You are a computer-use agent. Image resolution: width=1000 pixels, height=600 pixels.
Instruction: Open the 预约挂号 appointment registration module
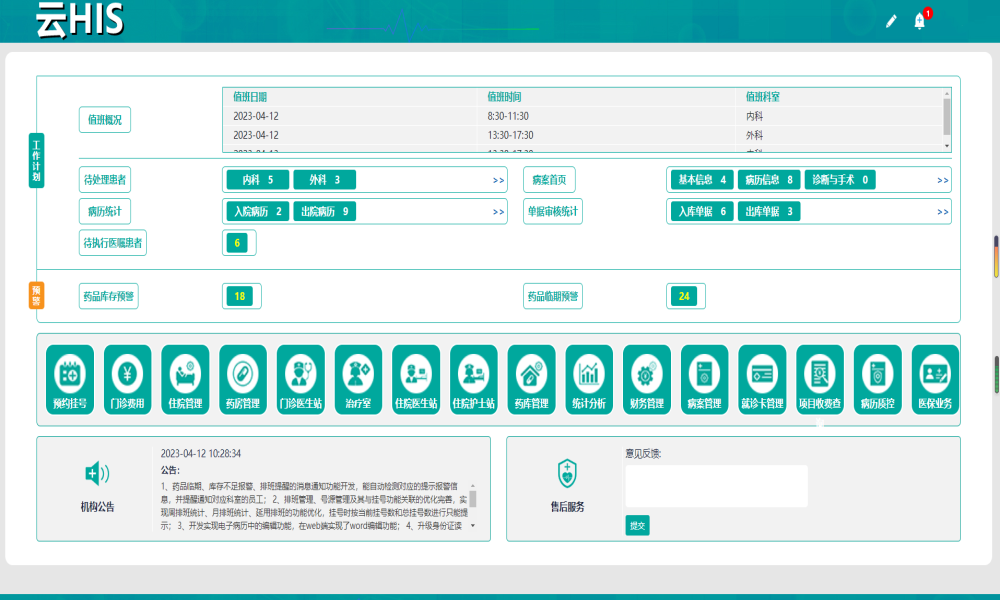pos(70,379)
